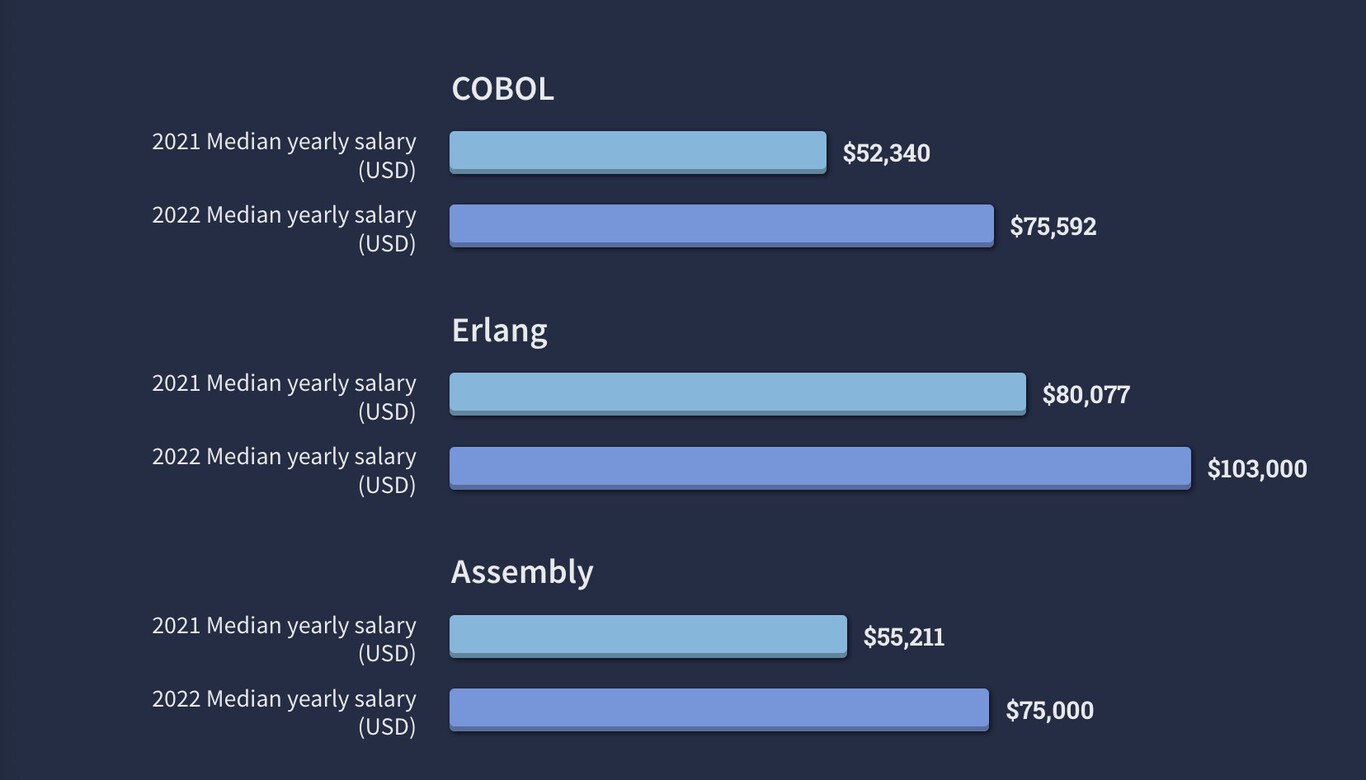Click the Erlang heading
Viewport: 1366px width, 780px height.
pyautogui.click(x=499, y=330)
